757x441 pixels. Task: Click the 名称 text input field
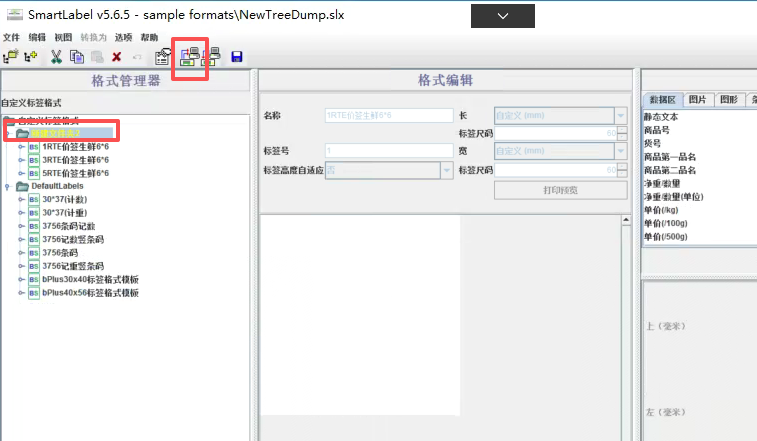click(x=388, y=115)
